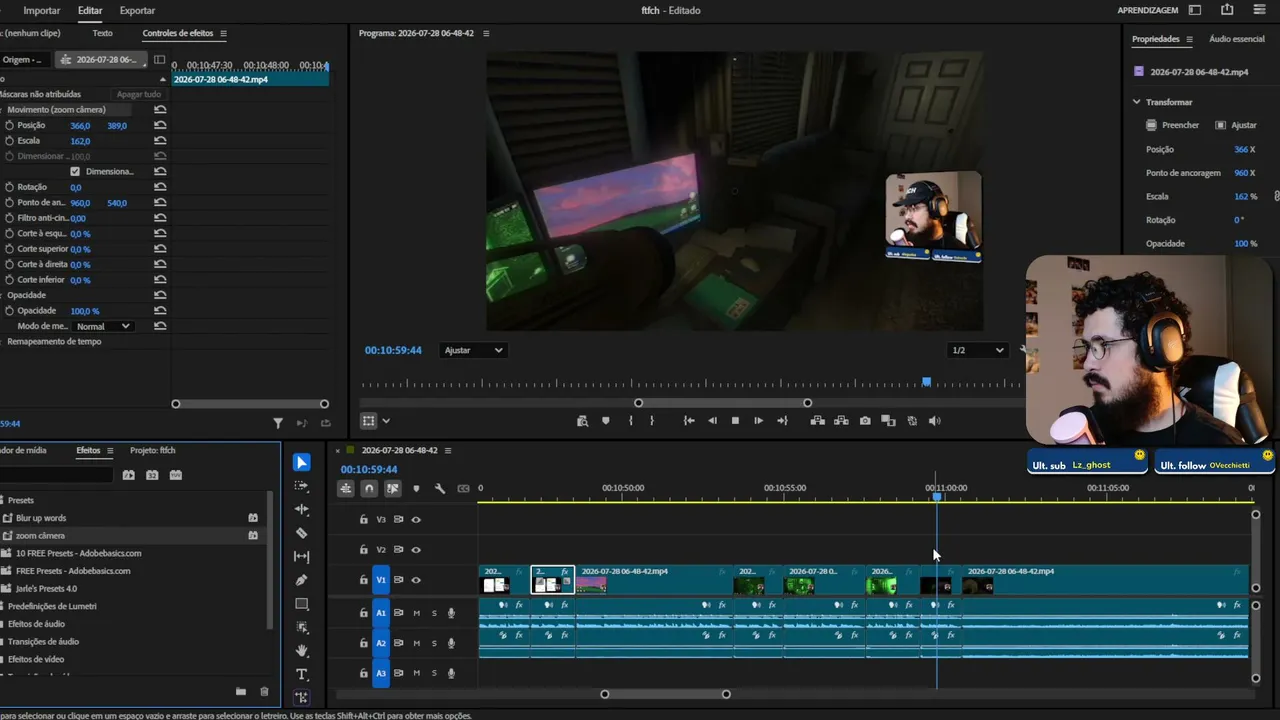Select the Track Select Forward tool

pyautogui.click(x=302, y=486)
